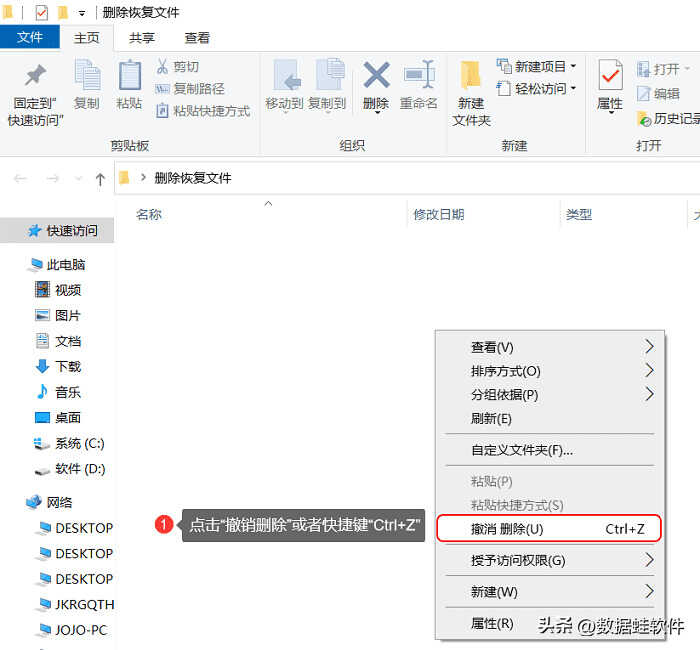This screenshot has height=650, width=700.
Task: Sort by the Type (类型) column
Action: 579,215
